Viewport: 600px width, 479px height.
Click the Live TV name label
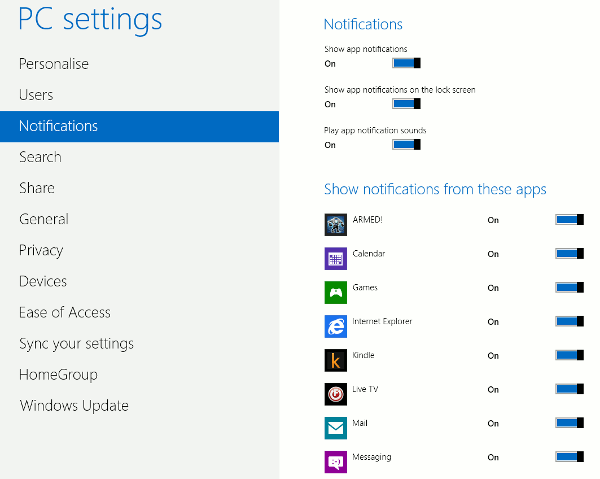pyautogui.click(x=365, y=389)
